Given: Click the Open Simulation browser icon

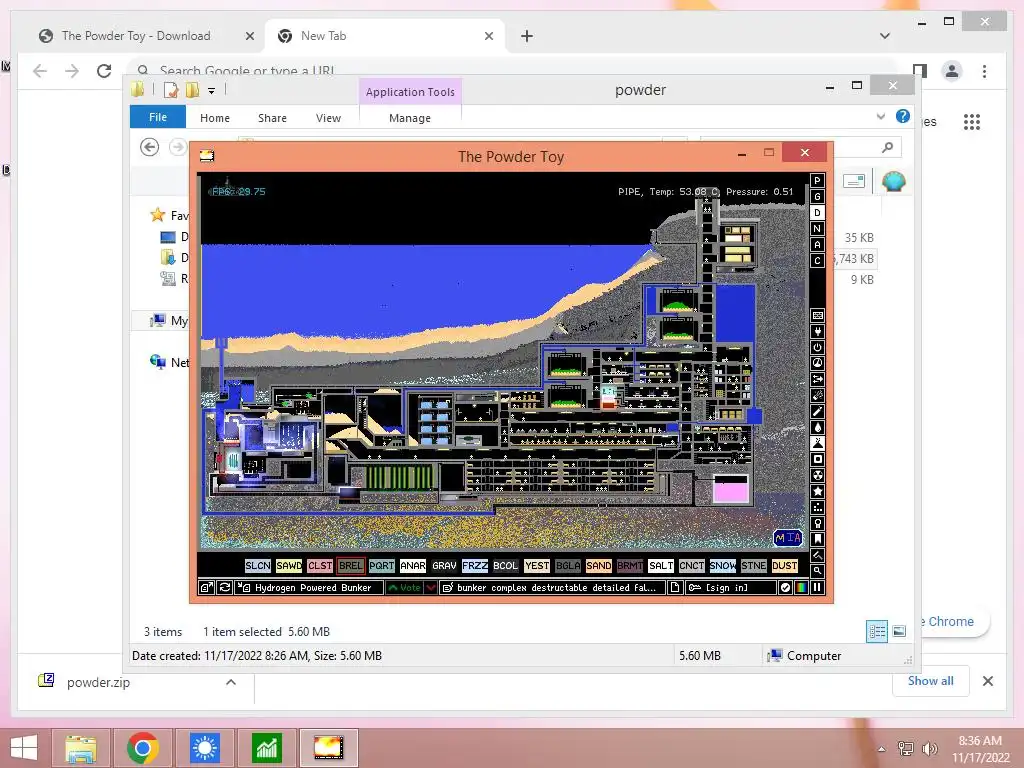Looking at the screenshot, I should click(x=206, y=587).
